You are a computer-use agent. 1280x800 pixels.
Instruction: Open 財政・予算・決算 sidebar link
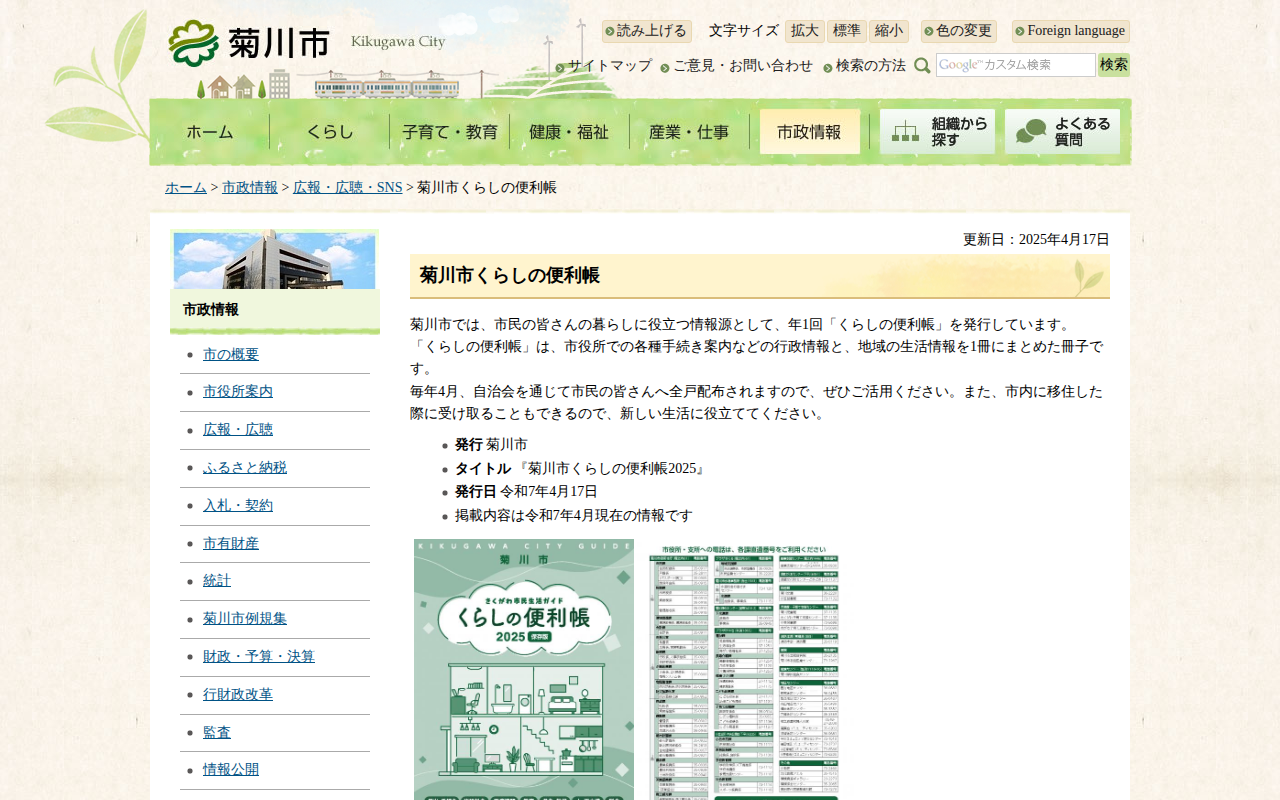point(259,657)
